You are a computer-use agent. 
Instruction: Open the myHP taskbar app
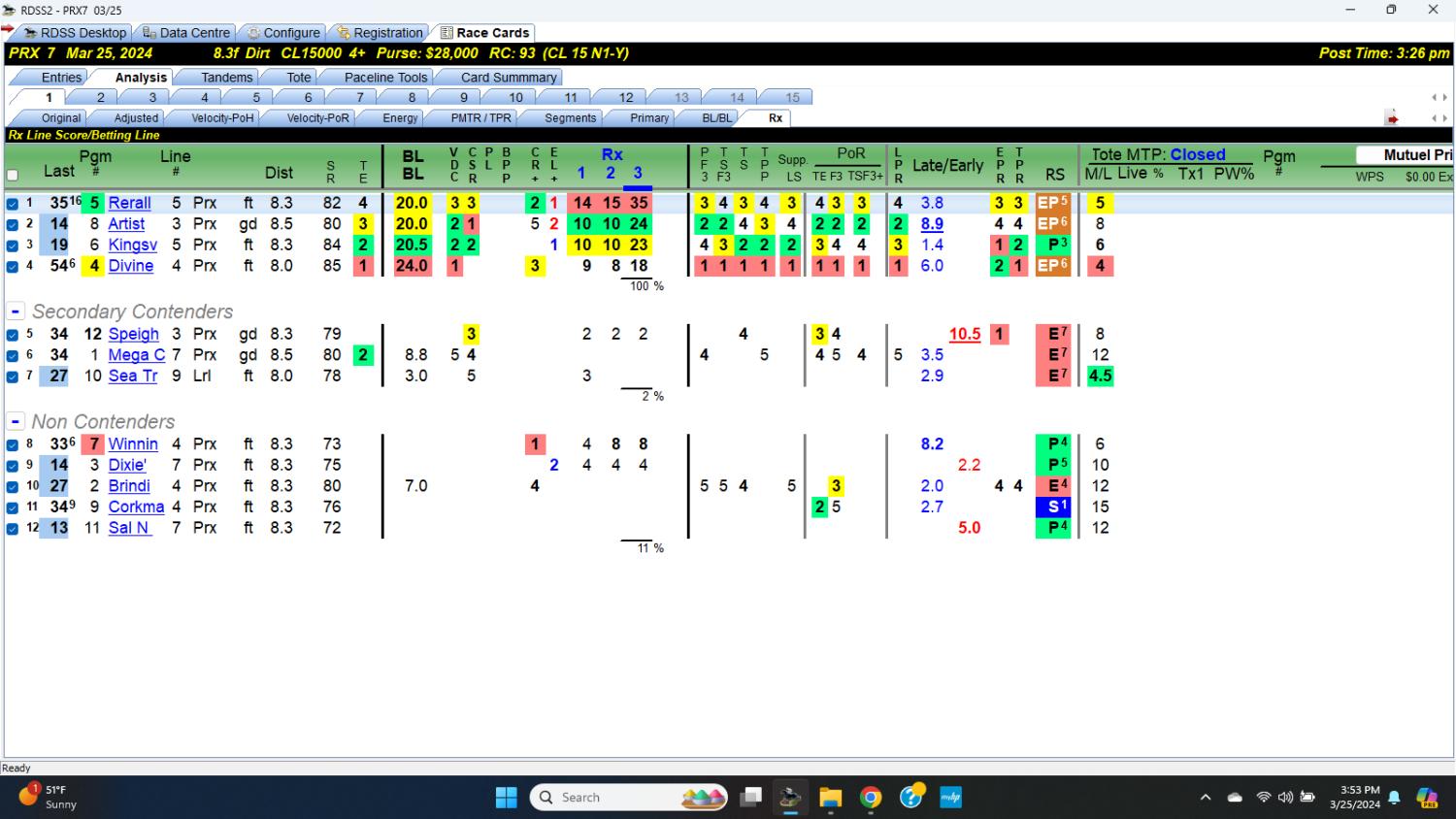pyautogui.click(x=950, y=798)
